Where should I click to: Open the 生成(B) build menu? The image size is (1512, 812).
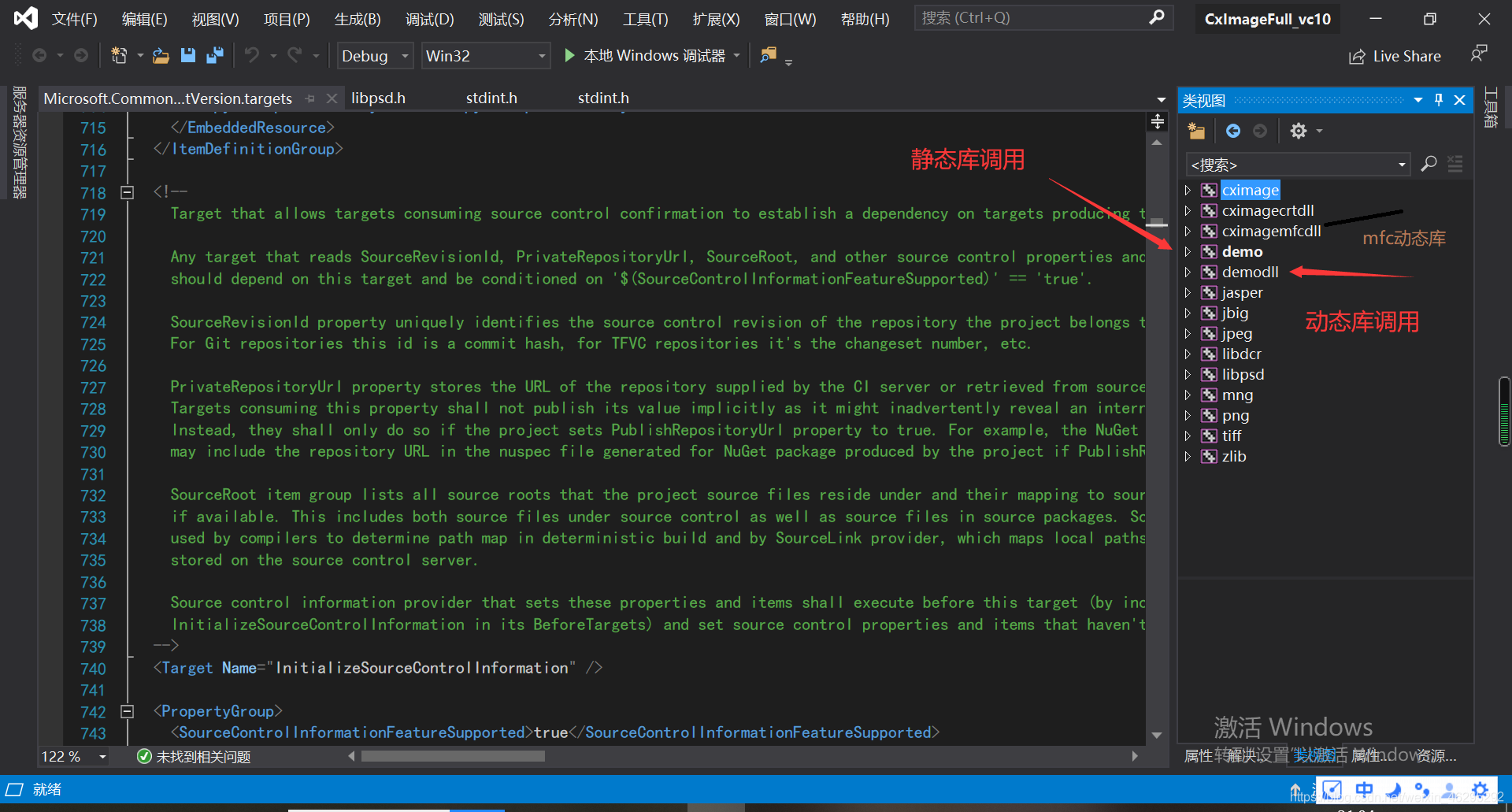point(358,19)
